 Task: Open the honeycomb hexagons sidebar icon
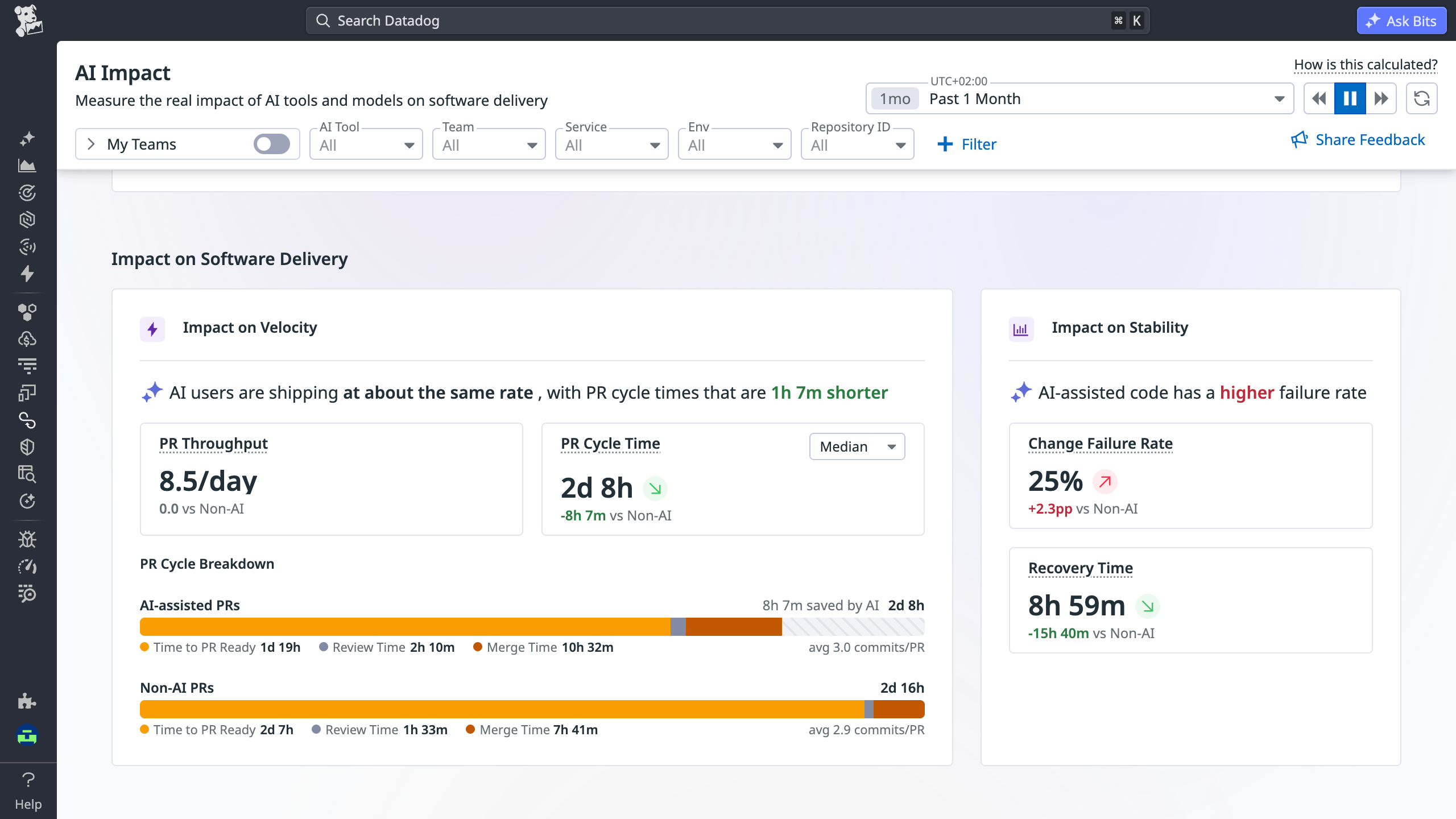(27, 312)
